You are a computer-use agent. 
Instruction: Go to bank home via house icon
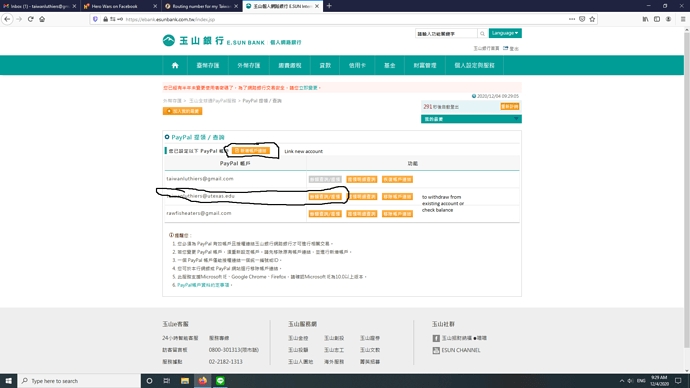click(x=175, y=65)
